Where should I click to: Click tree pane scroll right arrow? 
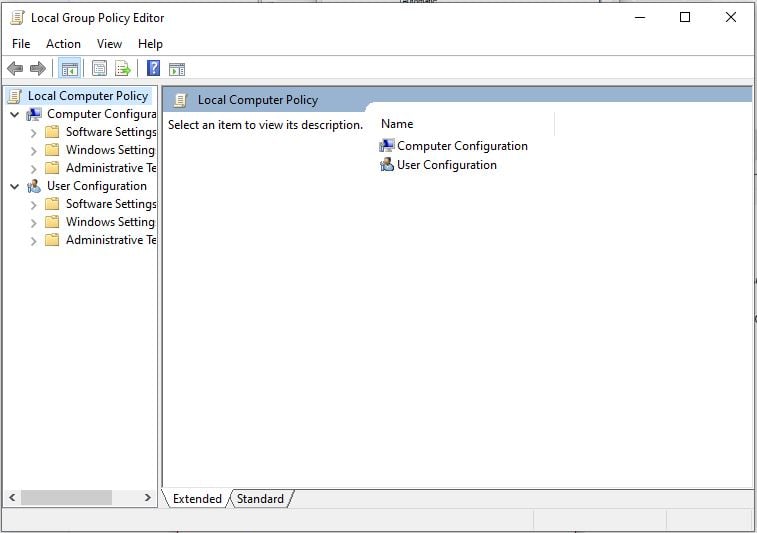coord(148,497)
